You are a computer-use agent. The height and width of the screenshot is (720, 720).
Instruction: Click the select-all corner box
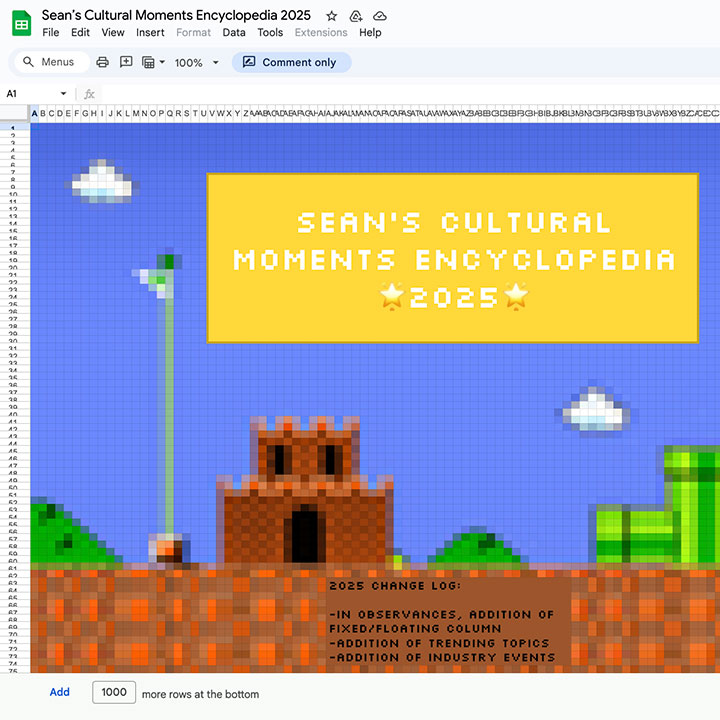click(15, 113)
